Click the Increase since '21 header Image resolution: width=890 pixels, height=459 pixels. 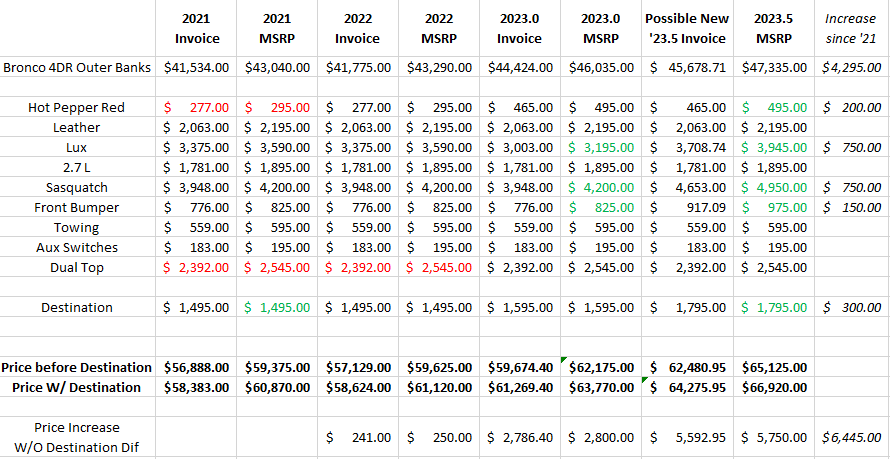tap(852, 28)
